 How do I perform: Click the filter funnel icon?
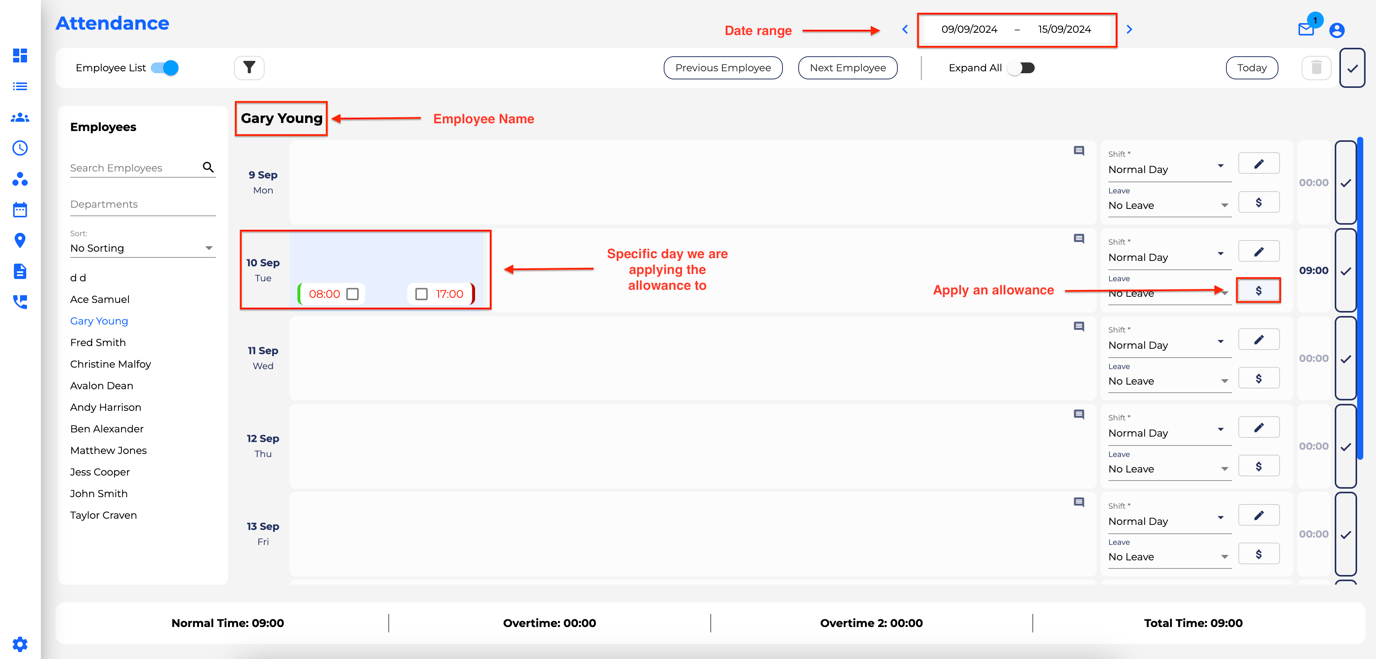[249, 68]
